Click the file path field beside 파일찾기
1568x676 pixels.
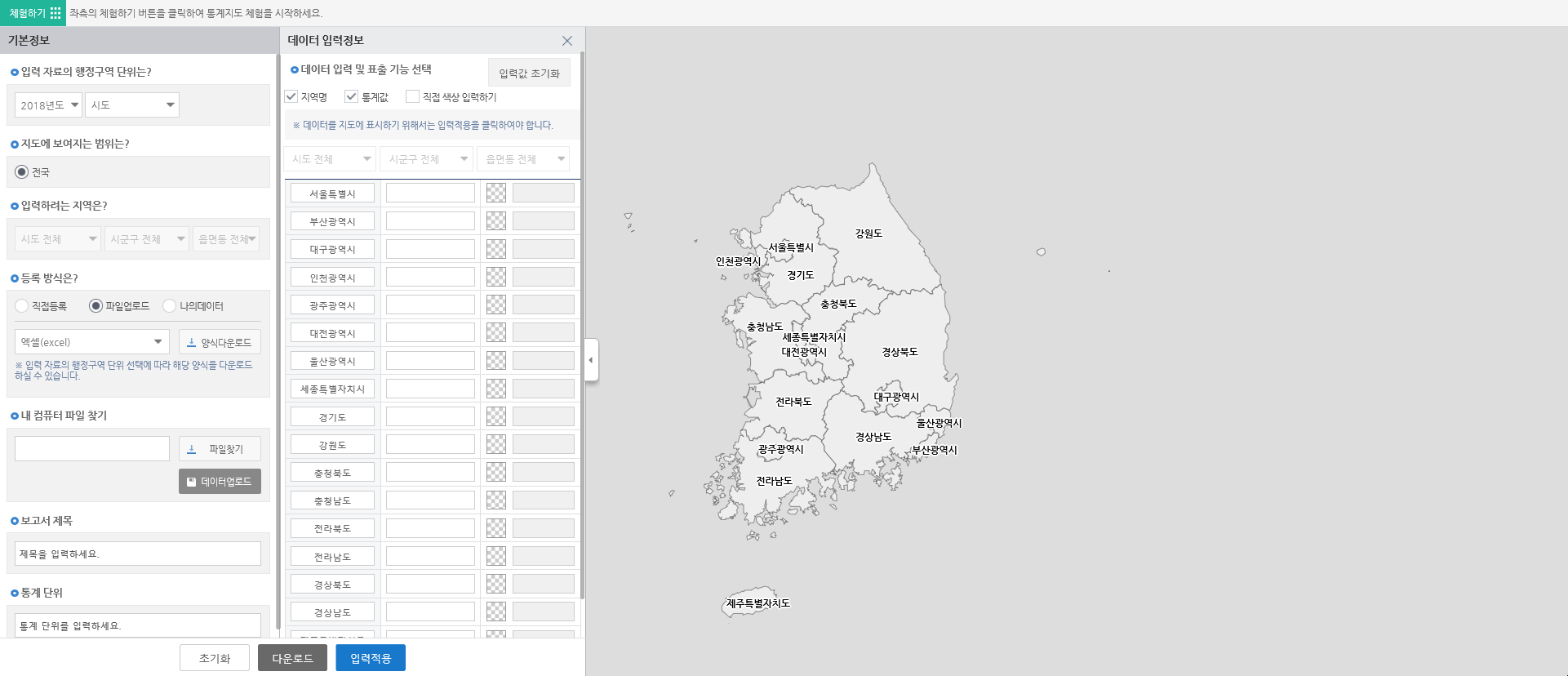(92, 448)
